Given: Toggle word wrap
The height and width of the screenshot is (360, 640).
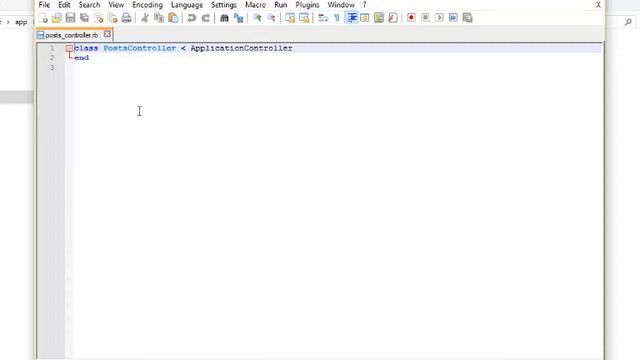Looking at the screenshot, I should tap(323, 18).
